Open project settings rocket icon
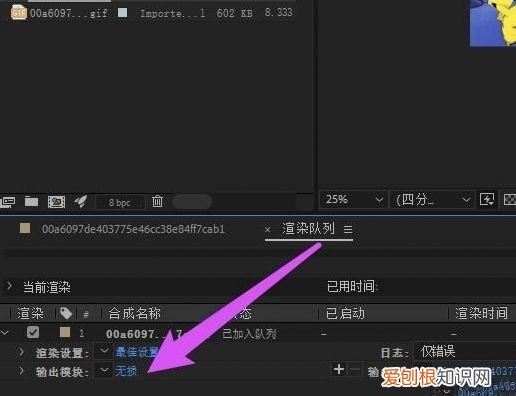This screenshot has height=396, width=516. click(x=80, y=201)
